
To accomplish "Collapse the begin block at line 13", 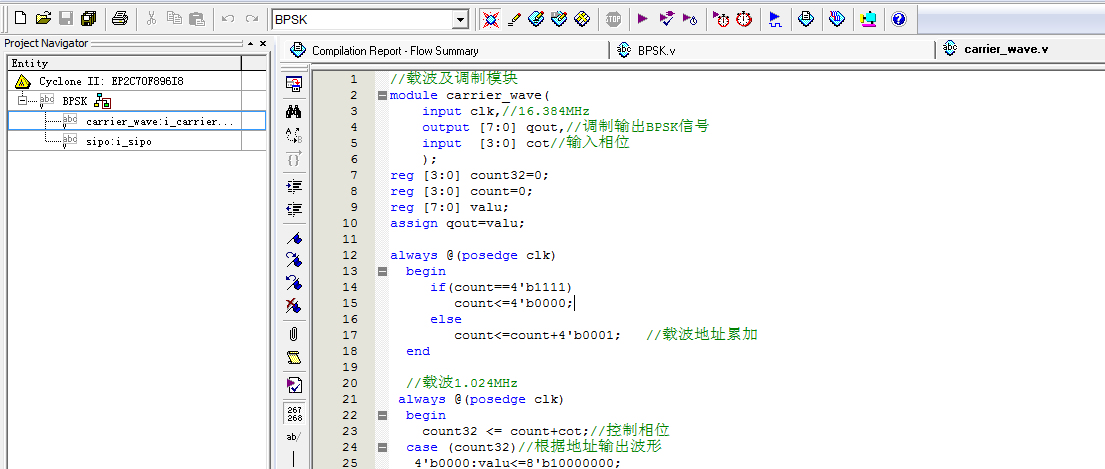I will 381,271.
